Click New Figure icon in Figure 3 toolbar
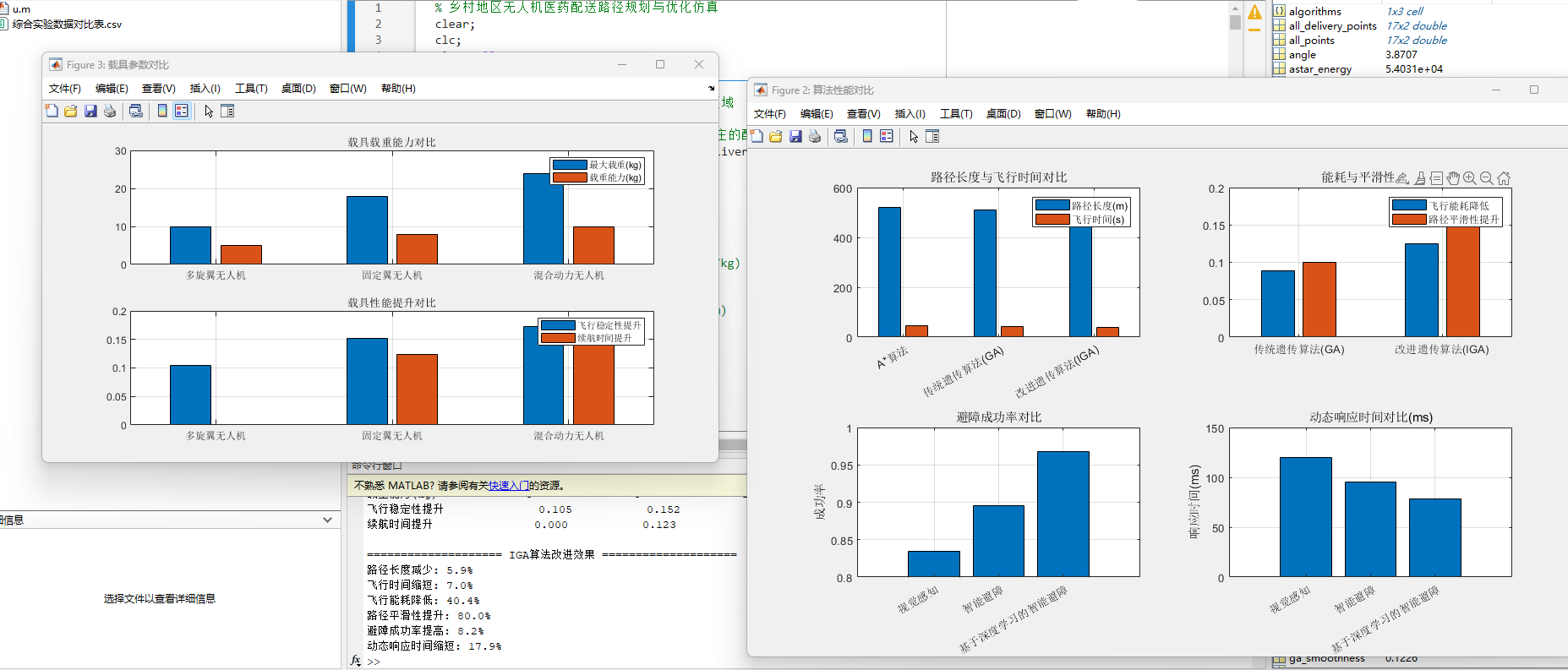The width and height of the screenshot is (1568, 670). 52,111
